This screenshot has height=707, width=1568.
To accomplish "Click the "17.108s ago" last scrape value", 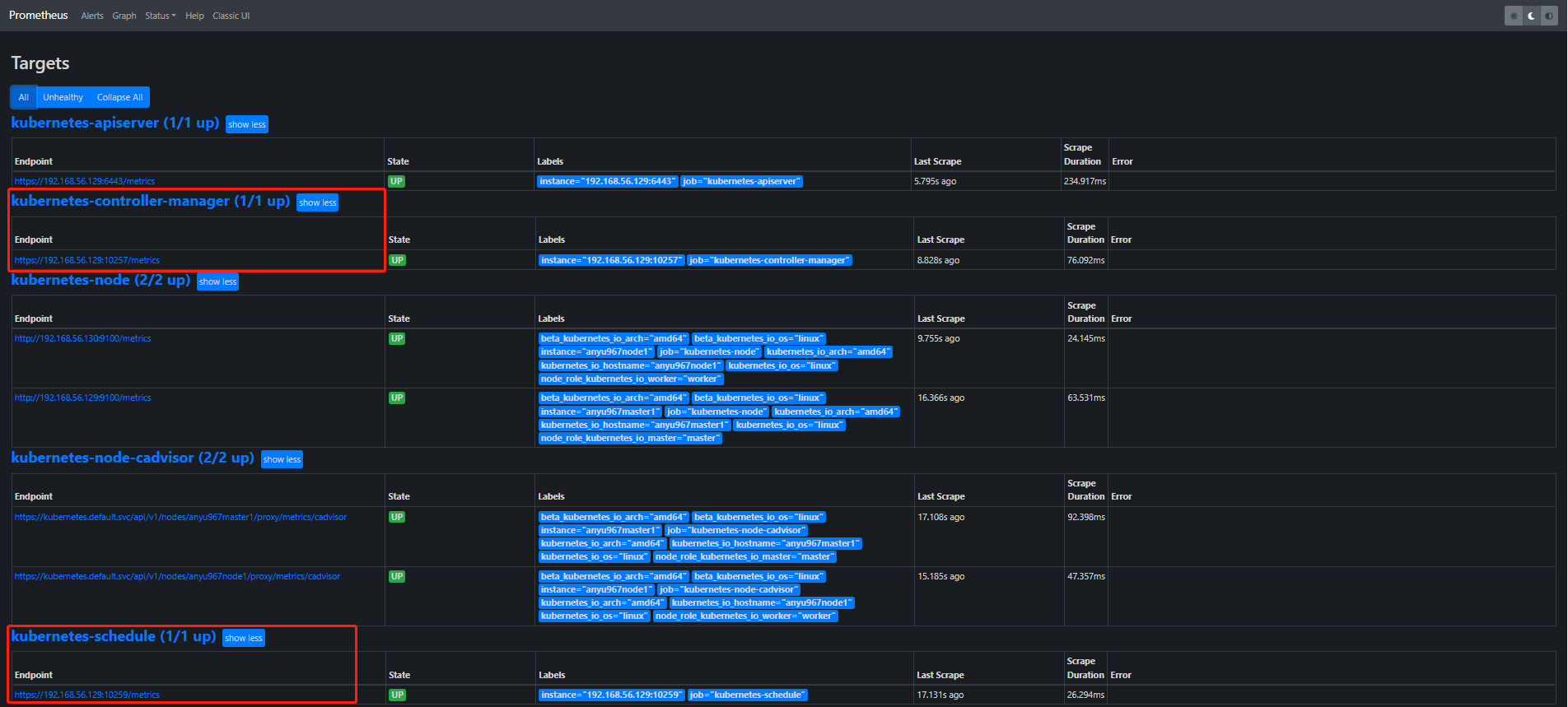I will point(941,517).
